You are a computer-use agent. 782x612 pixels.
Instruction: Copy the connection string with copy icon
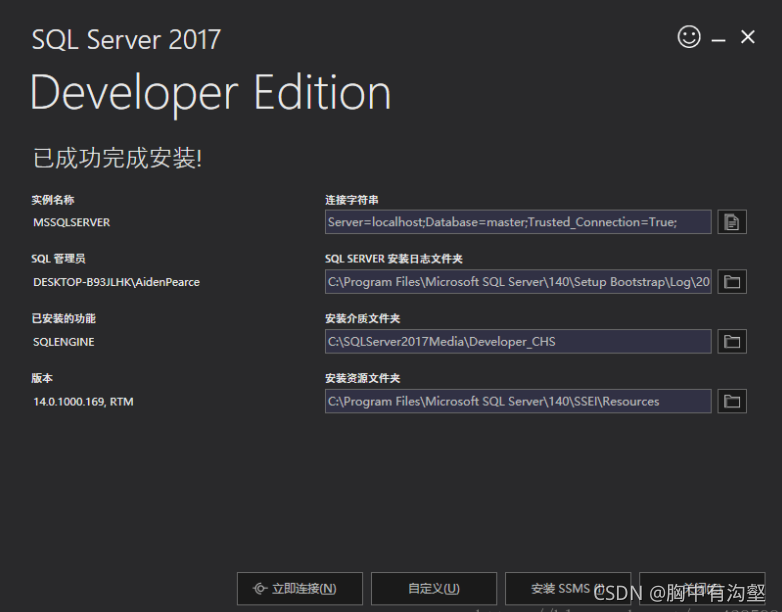coord(732,222)
